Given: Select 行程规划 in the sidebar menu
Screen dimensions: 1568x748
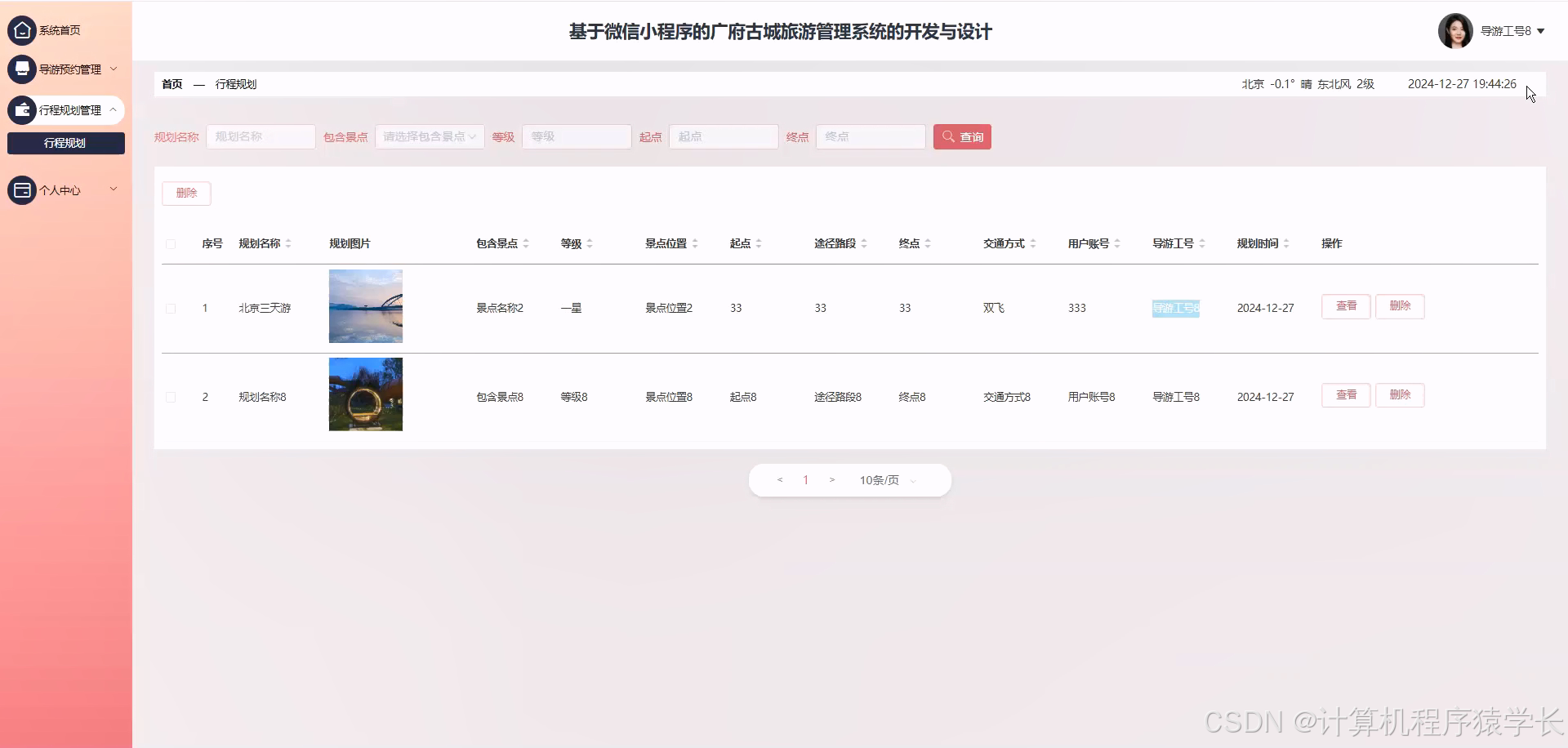Looking at the screenshot, I should (65, 143).
